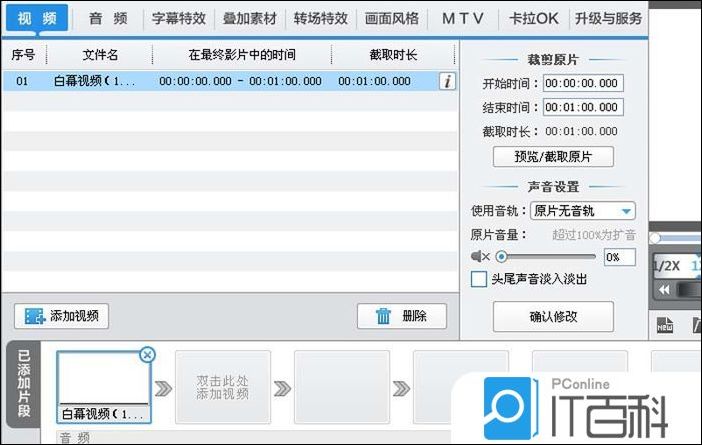Select the 叠加素材 tab
The image size is (702, 445).
pyautogui.click(x=250, y=18)
